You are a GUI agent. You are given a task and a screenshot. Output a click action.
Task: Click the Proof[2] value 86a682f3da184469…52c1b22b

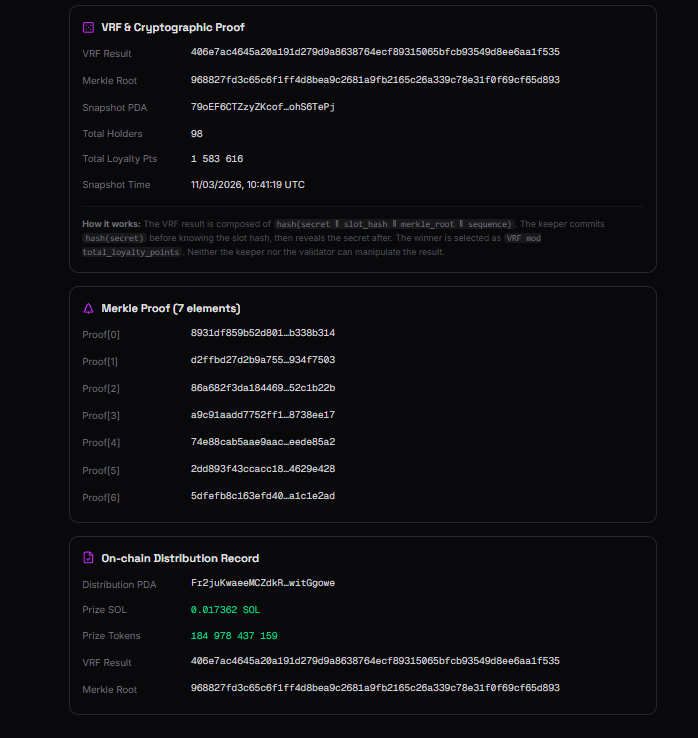tap(263, 388)
